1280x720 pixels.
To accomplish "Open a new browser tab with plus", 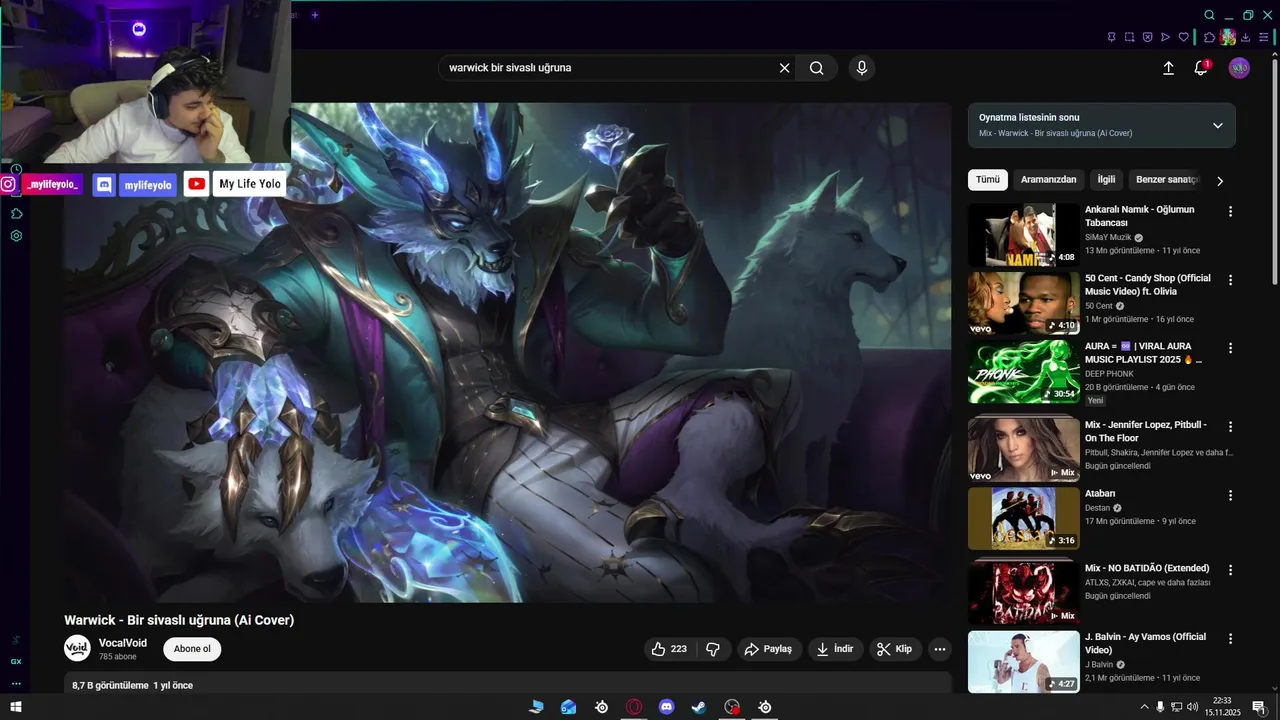I will (315, 15).
